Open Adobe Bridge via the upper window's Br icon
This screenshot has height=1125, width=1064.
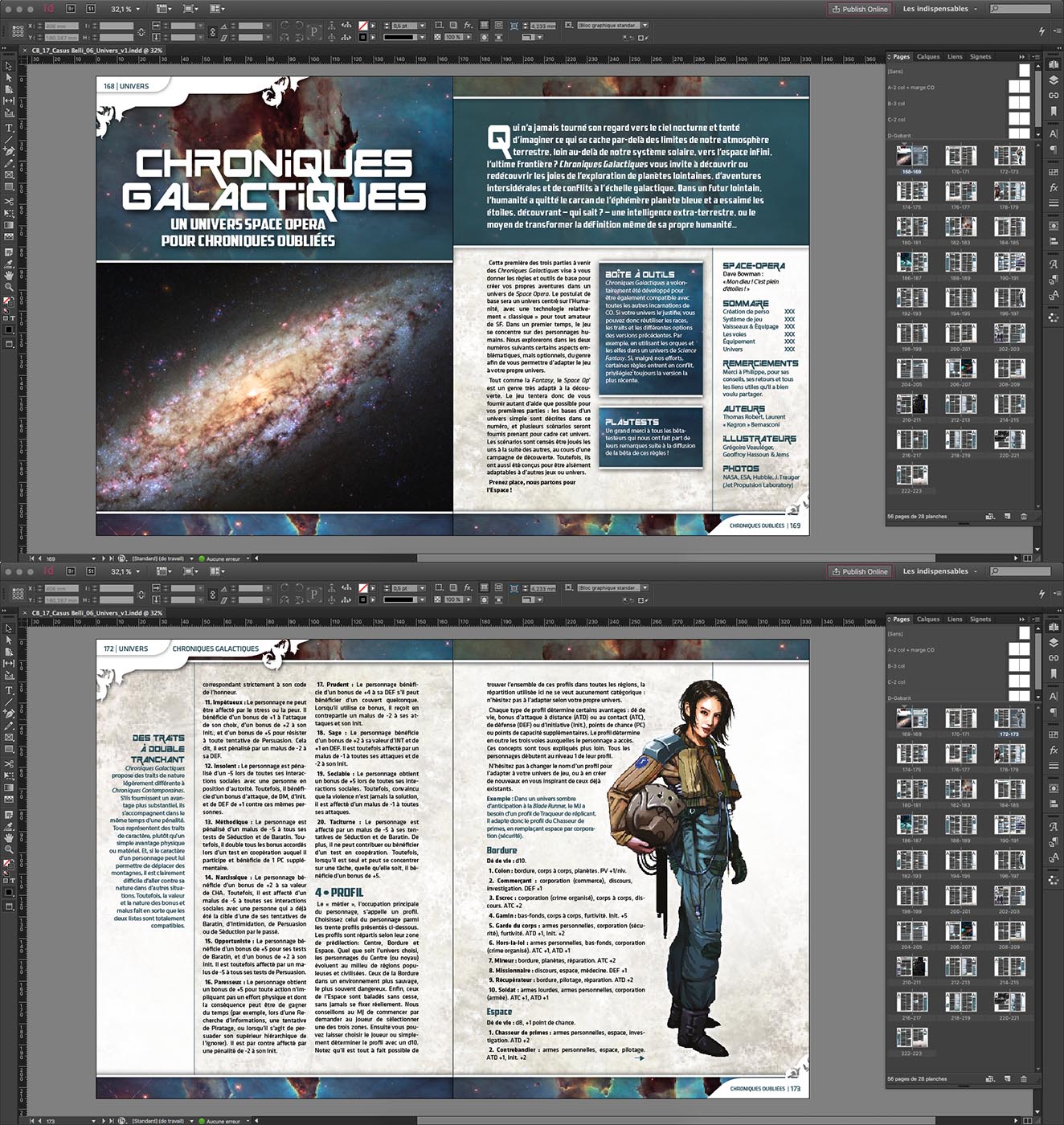click(x=71, y=9)
